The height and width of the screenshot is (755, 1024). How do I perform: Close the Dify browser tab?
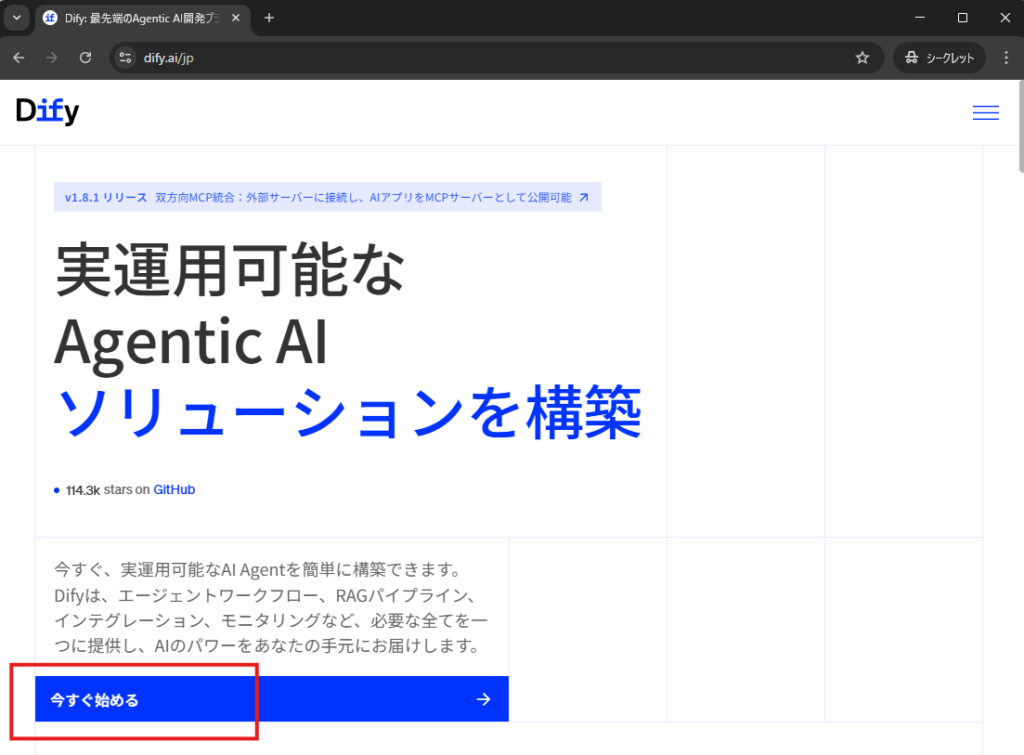coord(236,18)
